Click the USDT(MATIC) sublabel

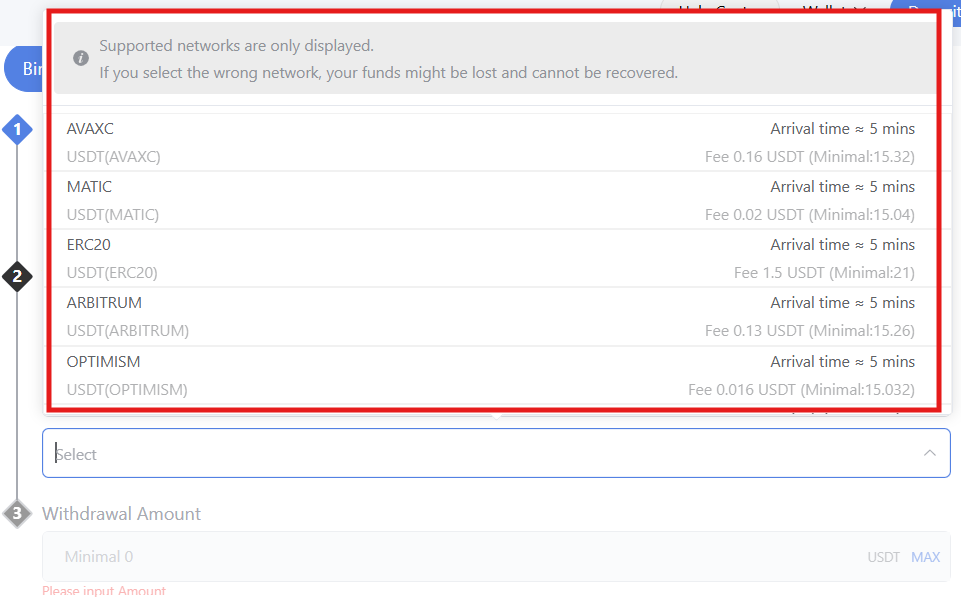(x=113, y=215)
